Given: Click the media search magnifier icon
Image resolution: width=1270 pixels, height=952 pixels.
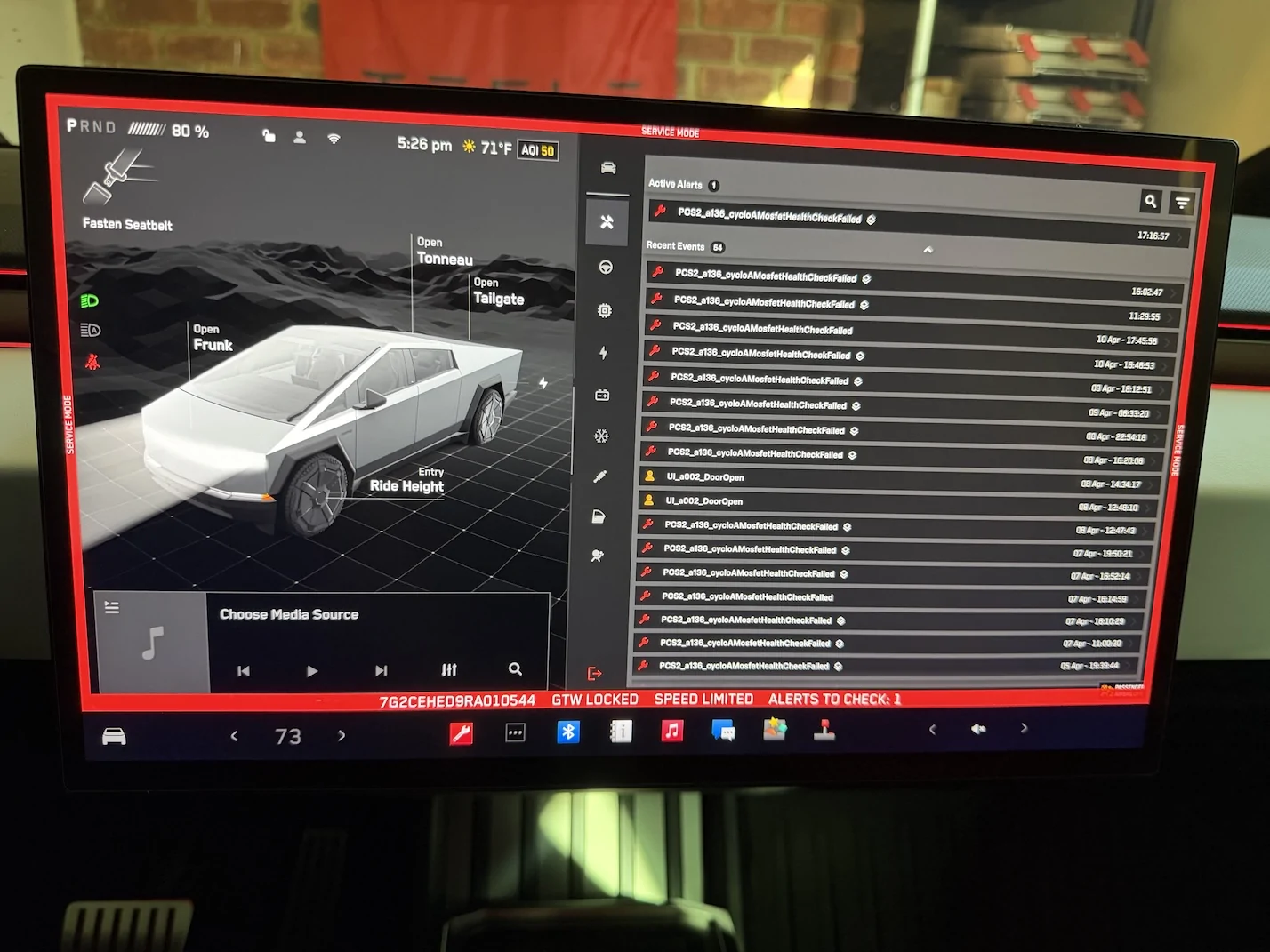Looking at the screenshot, I should coord(515,668).
